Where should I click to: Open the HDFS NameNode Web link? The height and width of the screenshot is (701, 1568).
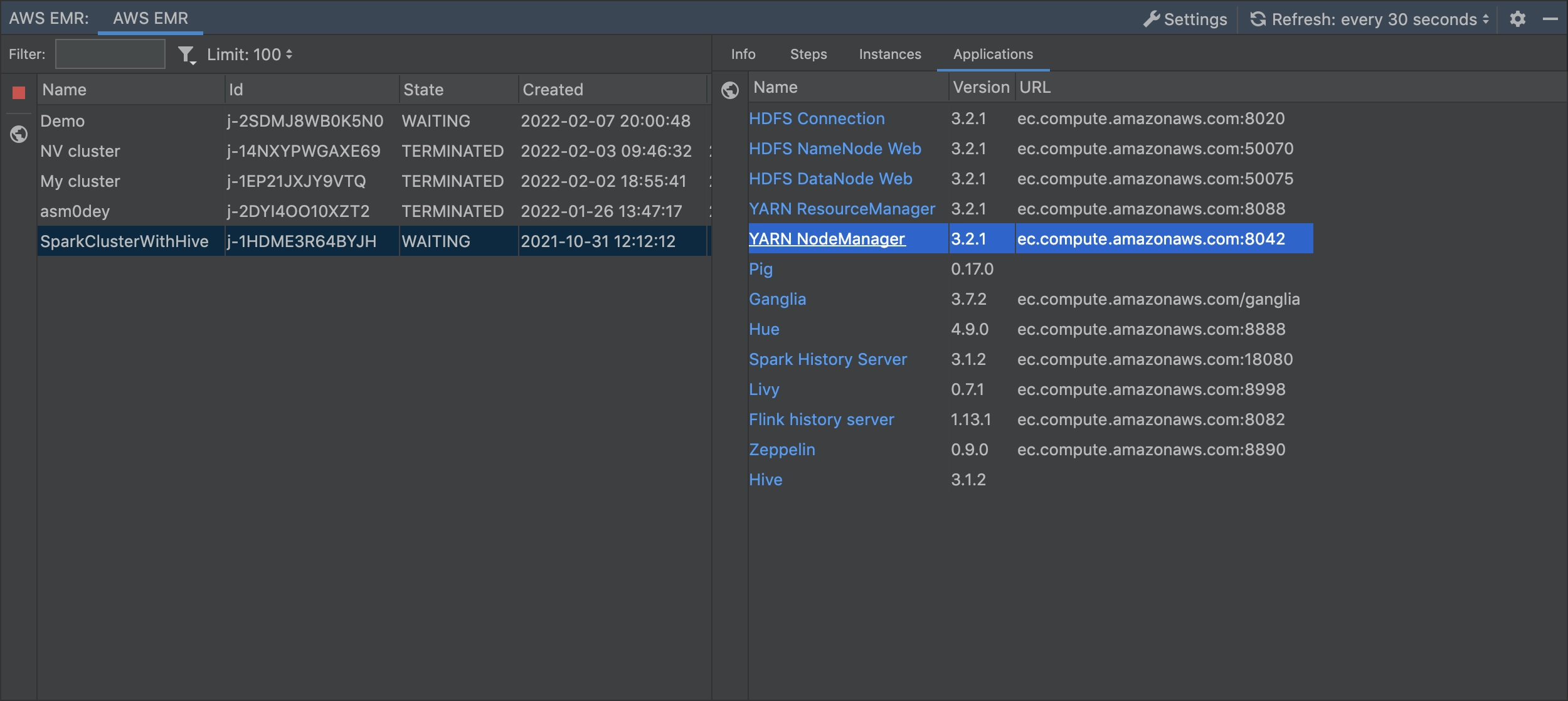pos(835,149)
